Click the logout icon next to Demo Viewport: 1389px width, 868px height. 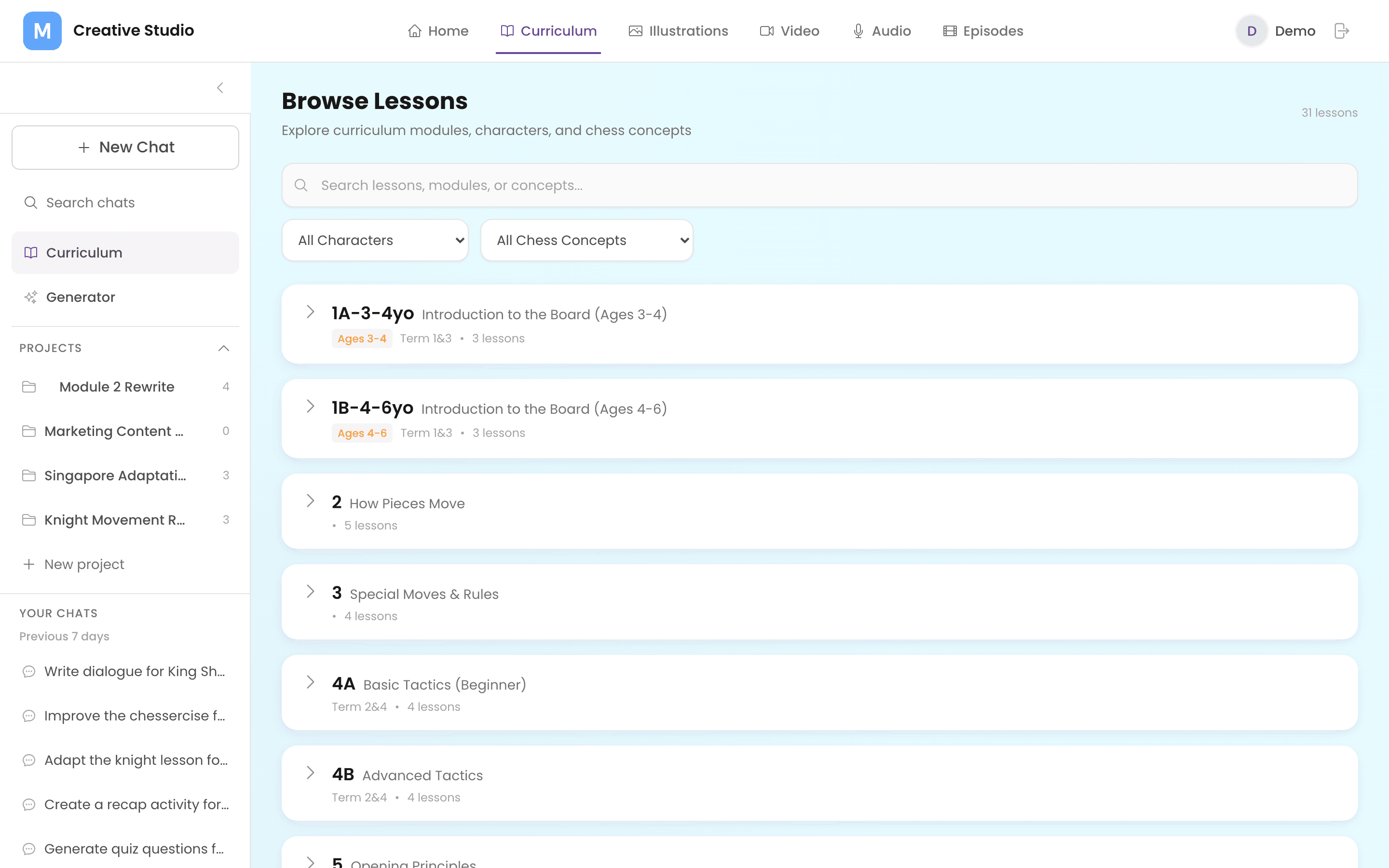[1341, 31]
